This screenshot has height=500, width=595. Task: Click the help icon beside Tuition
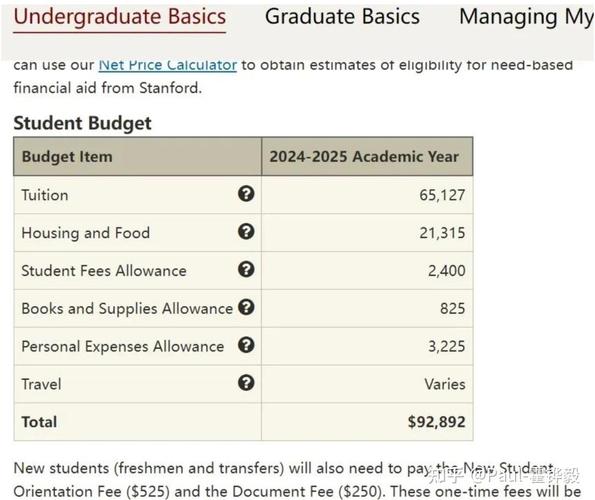pos(246,194)
